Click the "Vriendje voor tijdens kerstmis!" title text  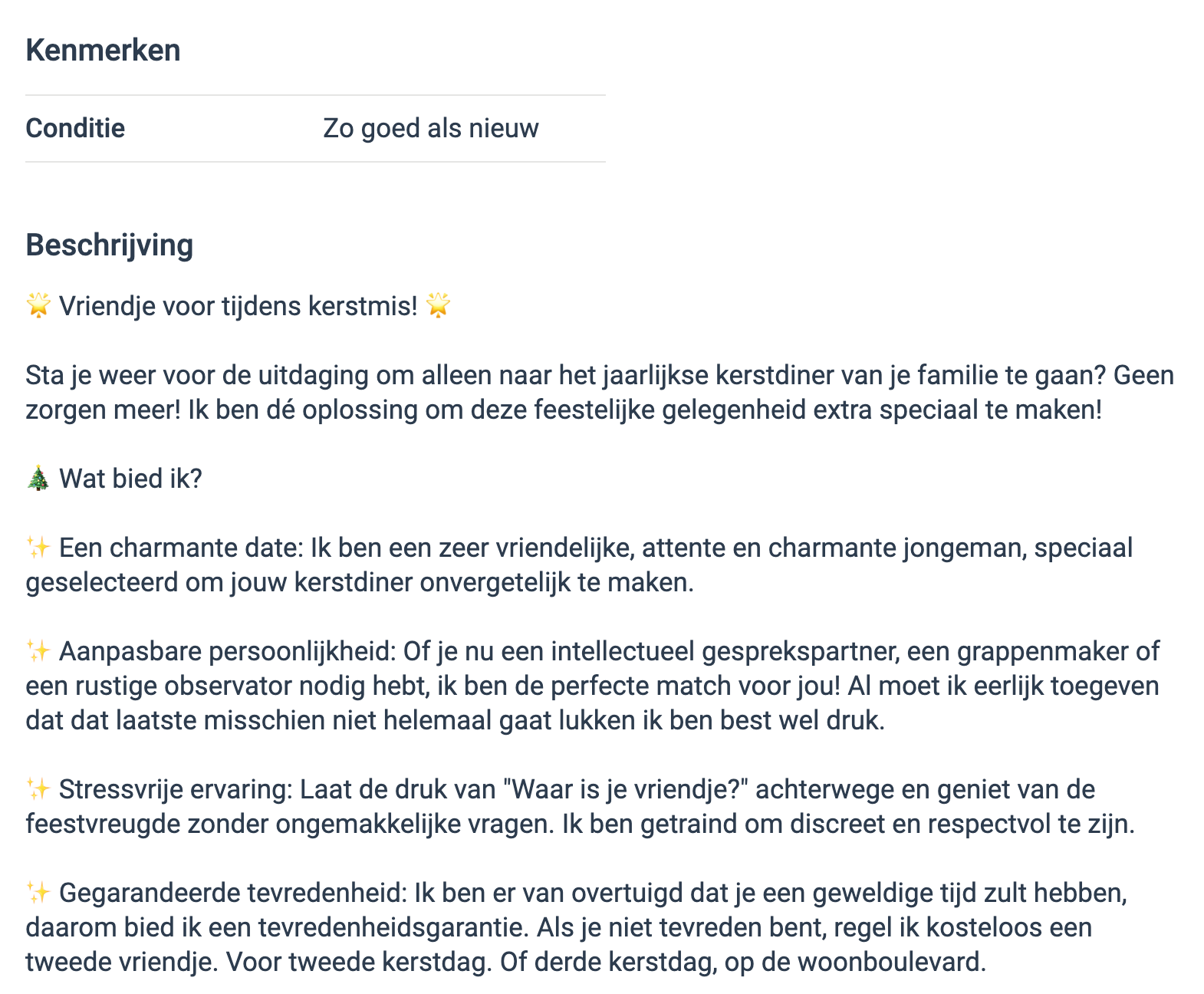238,306
